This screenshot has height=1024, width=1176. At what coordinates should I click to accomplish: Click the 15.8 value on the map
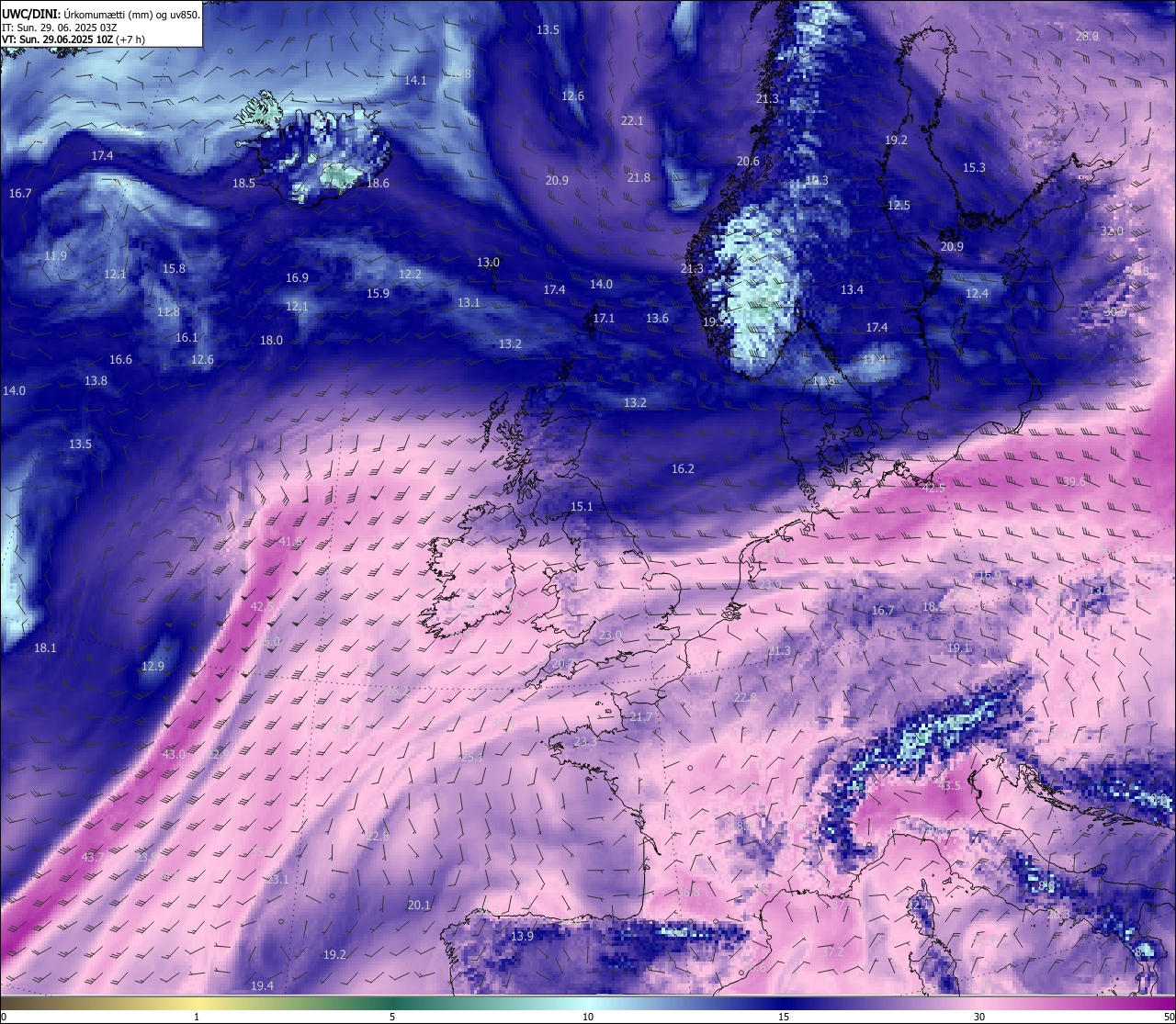(x=174, y=268)
